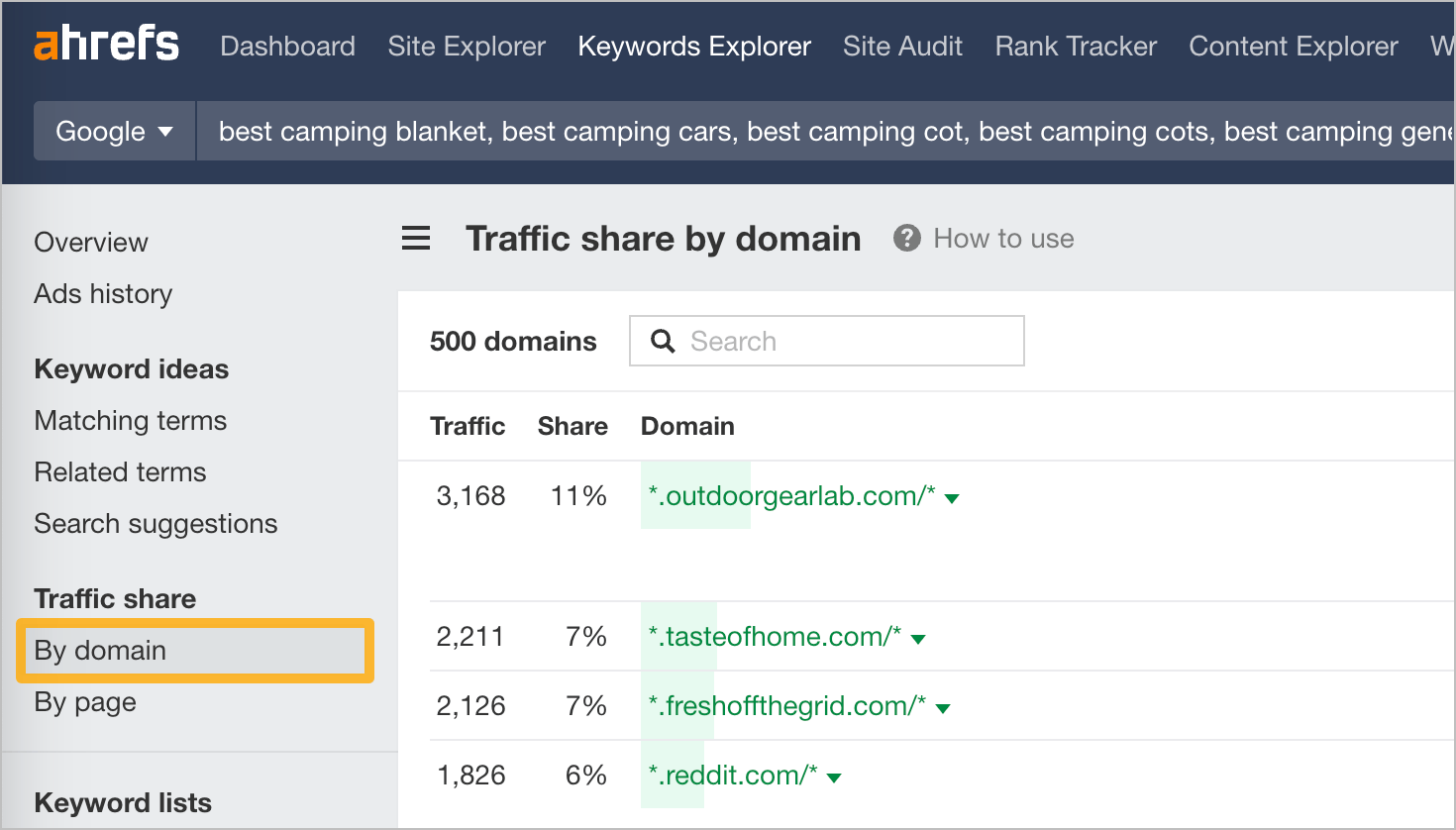Click the domain Search input field
1456x830 pixels.
[x=827, y=341]
